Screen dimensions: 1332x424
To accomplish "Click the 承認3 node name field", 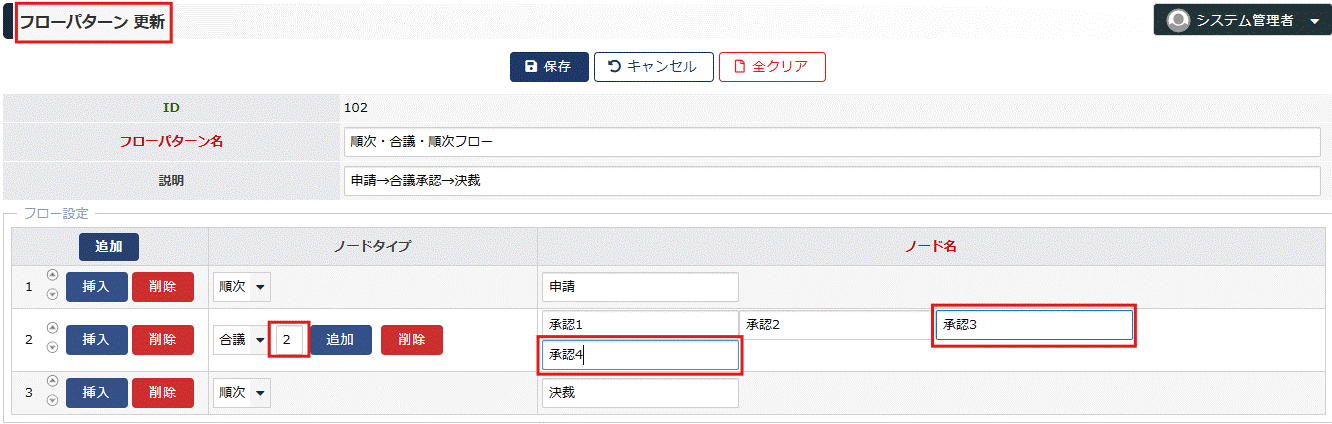I will click(x=1034, y=325).
